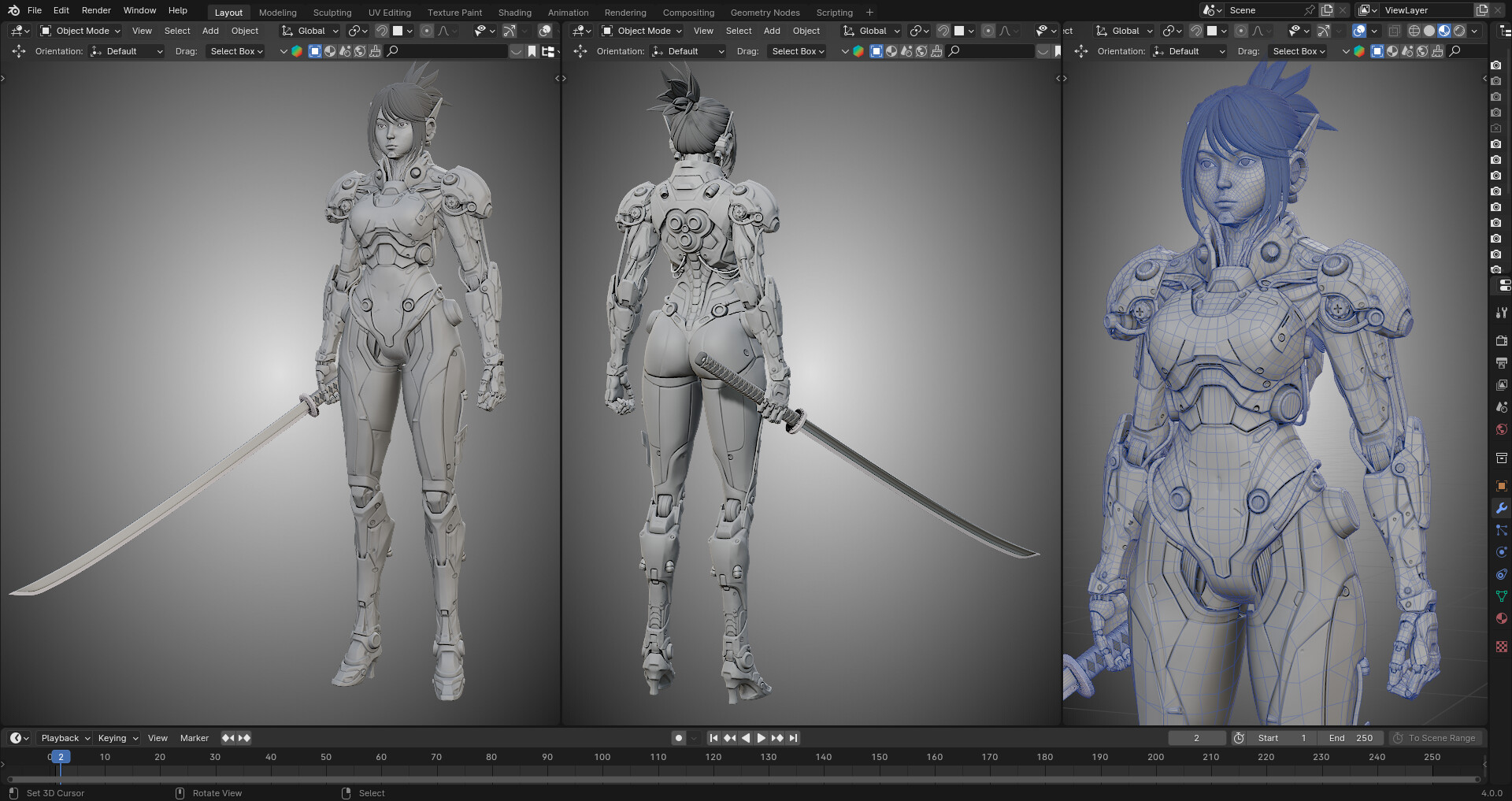
Task: Switch to the Sculpting workspace tab
Action: click(332, 13)
